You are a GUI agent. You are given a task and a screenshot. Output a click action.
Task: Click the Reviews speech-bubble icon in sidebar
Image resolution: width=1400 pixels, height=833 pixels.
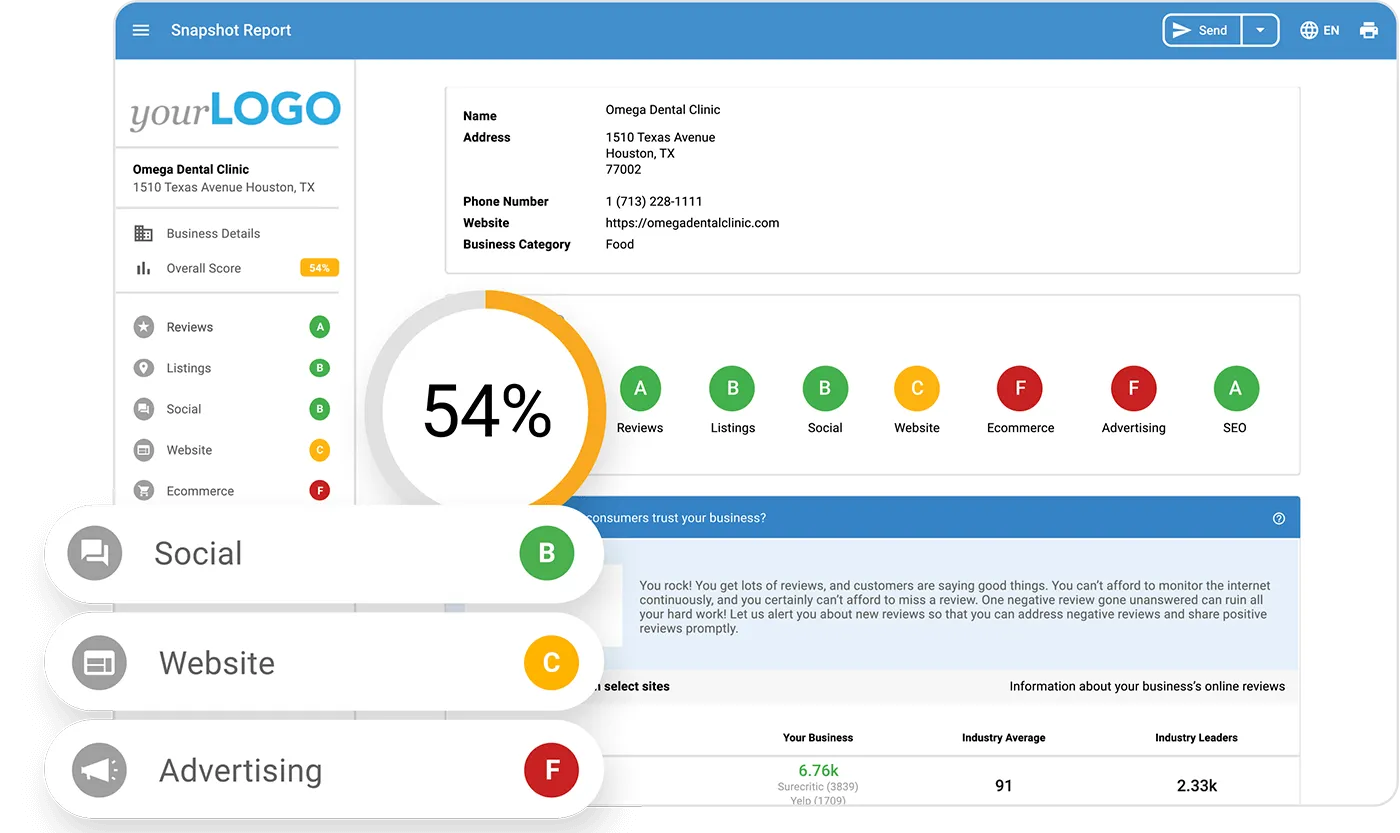point(143,326)
